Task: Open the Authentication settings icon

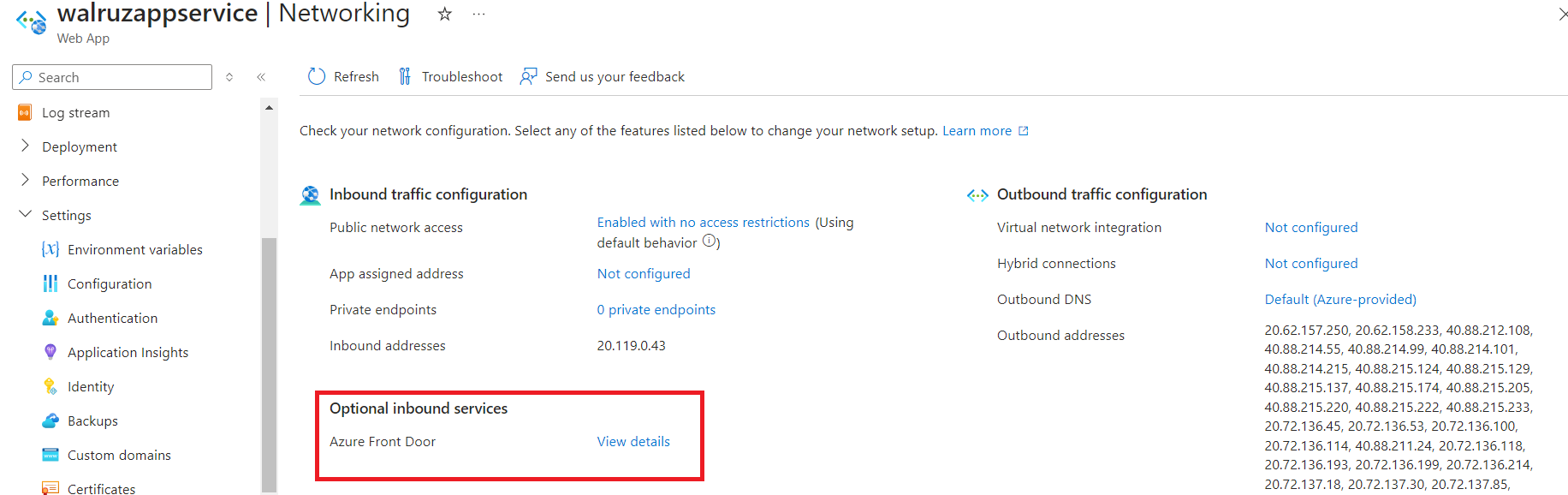Action: (x=50, y=318)
